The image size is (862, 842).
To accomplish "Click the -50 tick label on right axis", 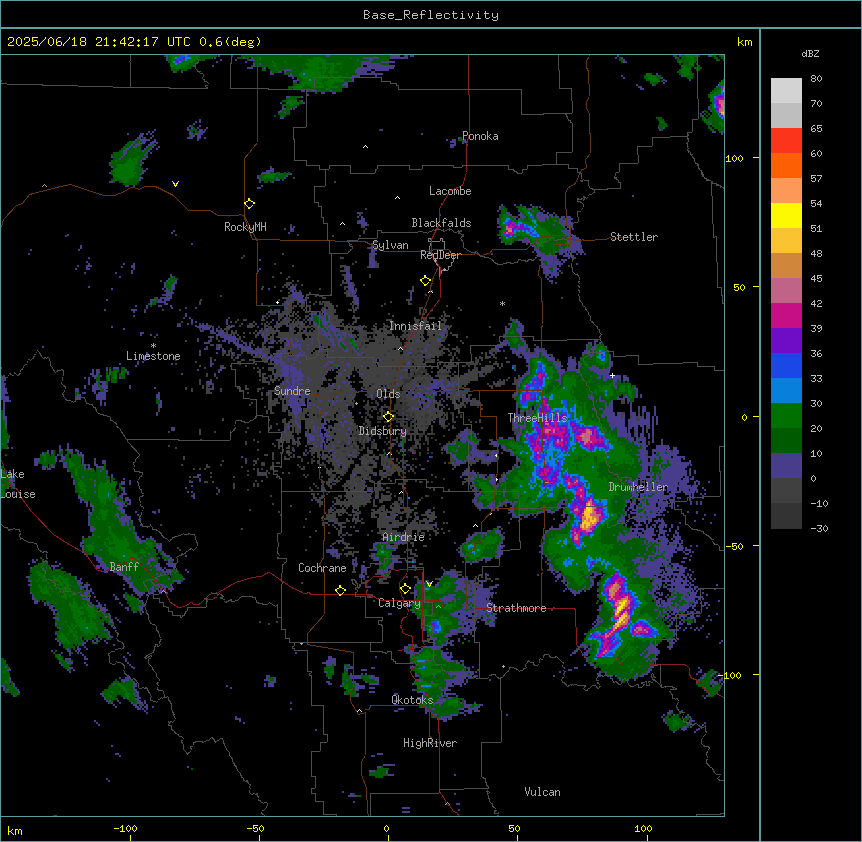I will [735, 546].
